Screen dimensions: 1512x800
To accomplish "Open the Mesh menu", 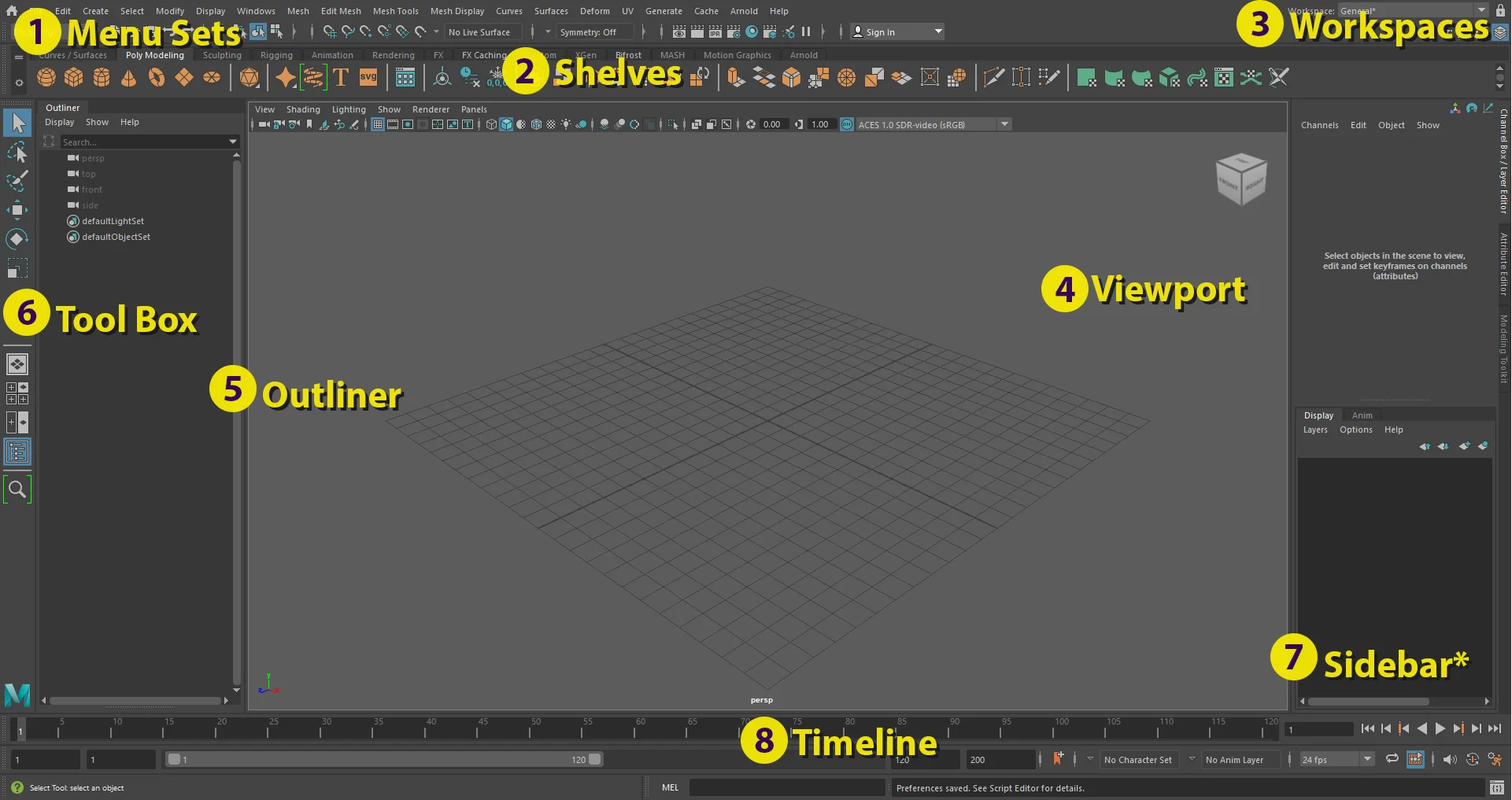I will point(298,10).
